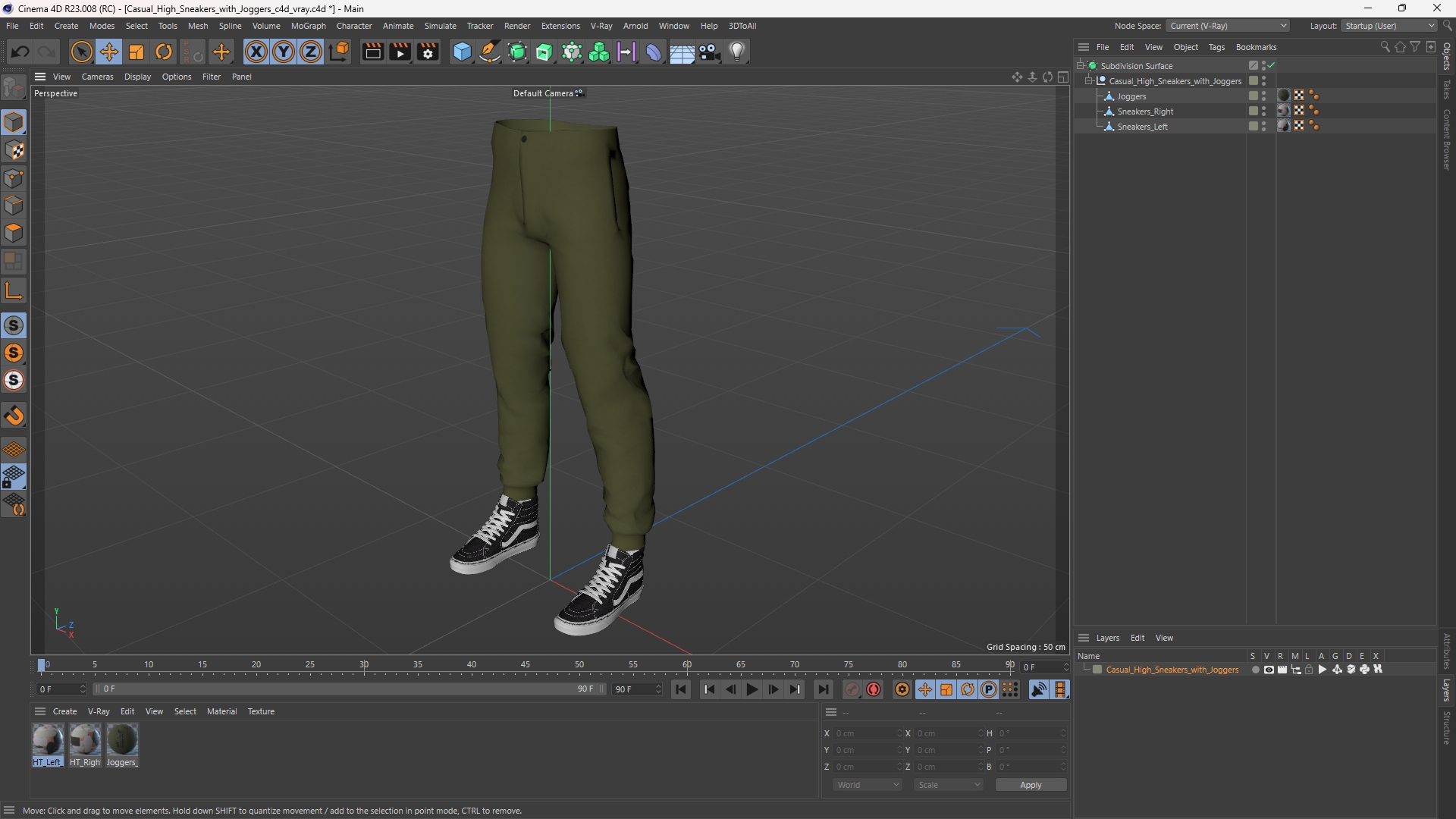Open the MoGraph menu
Viewport: 1456px width, 819px height.
pyautogui.click(x=309, y=26)
